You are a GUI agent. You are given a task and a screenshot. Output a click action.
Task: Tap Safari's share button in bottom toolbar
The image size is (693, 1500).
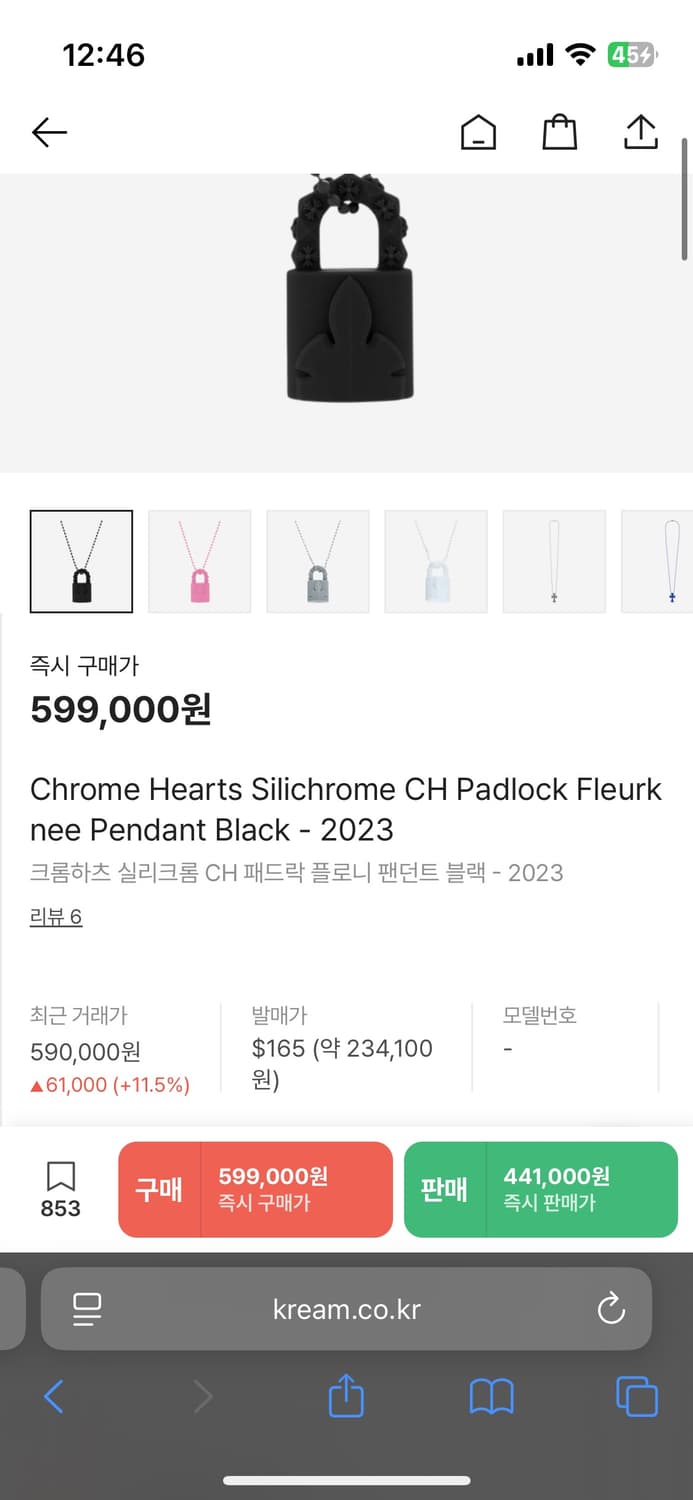(346, 1395)
